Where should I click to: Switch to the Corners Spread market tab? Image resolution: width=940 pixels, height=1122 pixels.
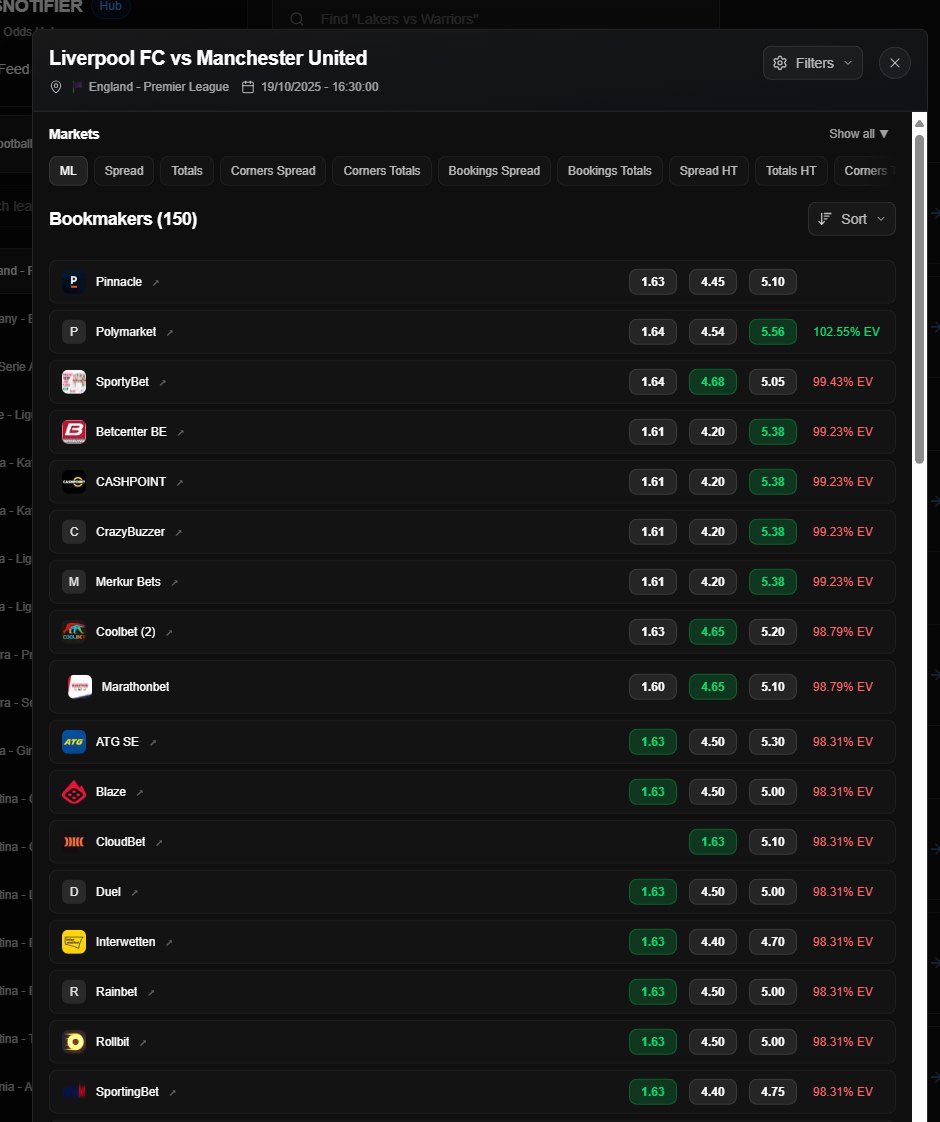pyautogui.click(x=272, y=170)
